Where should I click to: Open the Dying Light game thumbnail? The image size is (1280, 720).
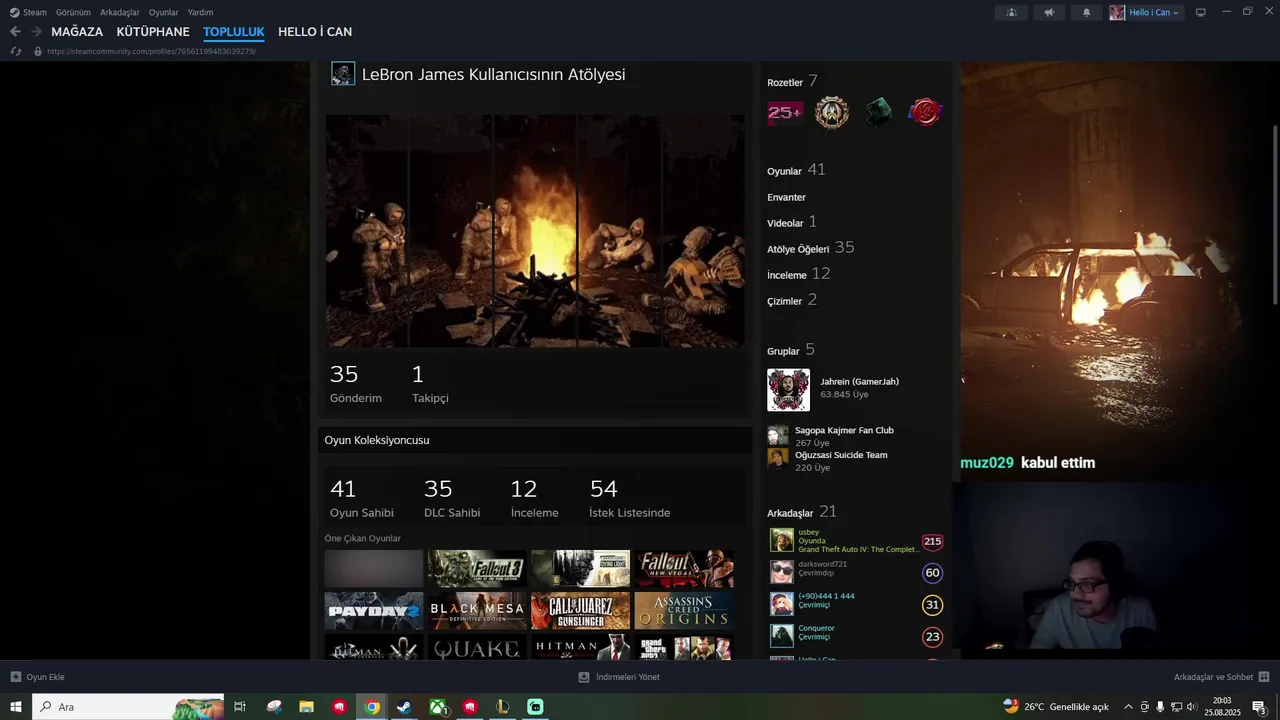point(580,568)
